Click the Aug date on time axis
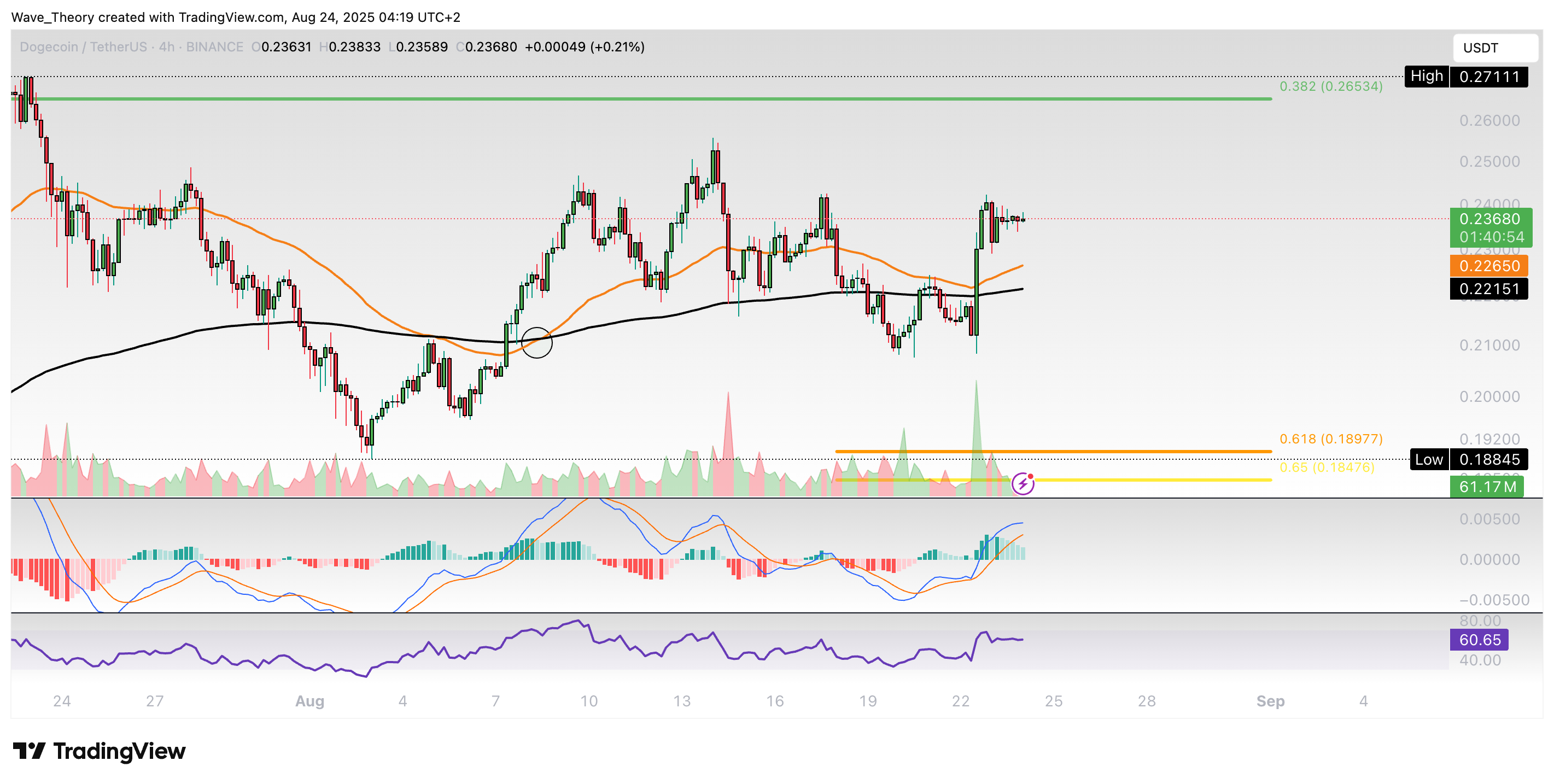Viewport: 1554px width, 784px height. (309, 701)
